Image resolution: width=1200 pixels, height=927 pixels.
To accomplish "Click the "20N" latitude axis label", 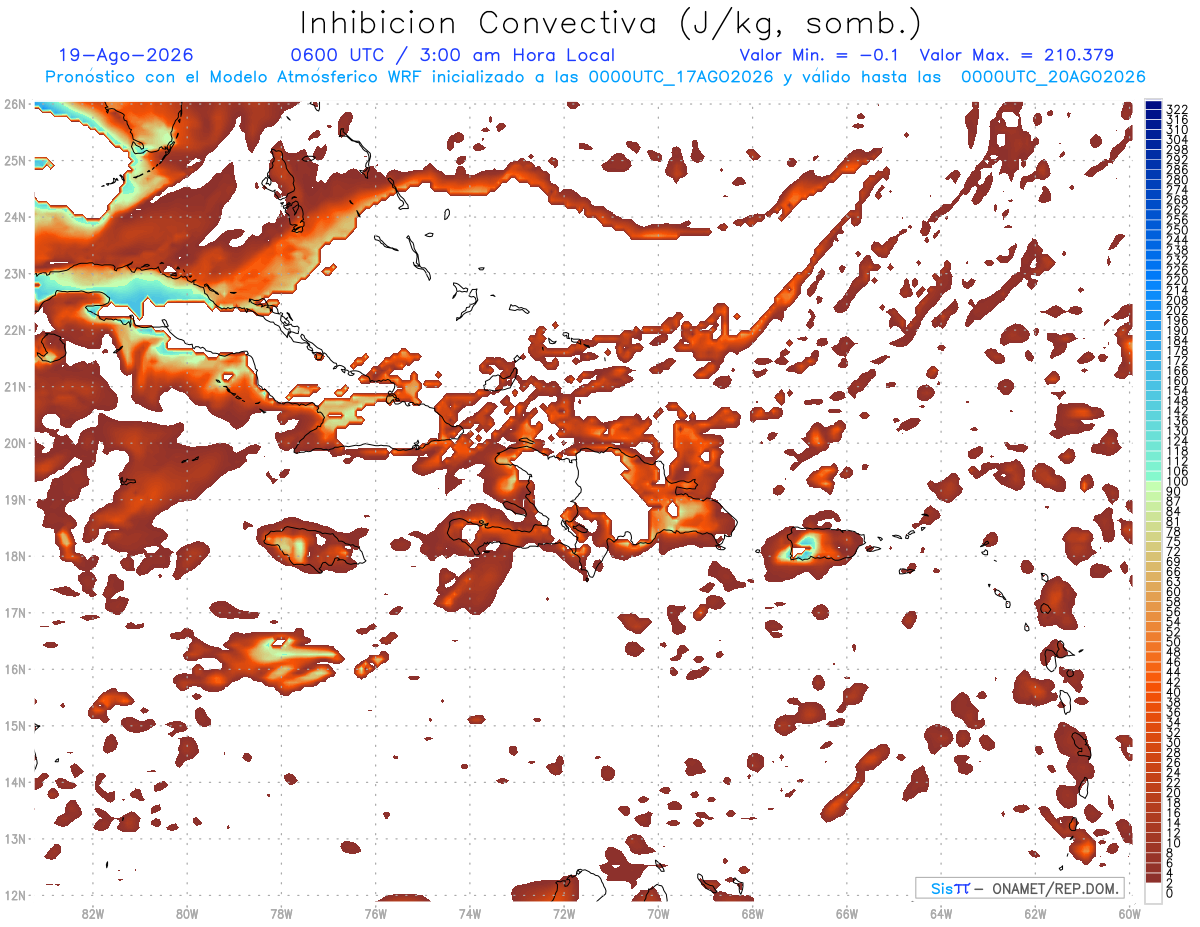I will (x=14, y=443).
